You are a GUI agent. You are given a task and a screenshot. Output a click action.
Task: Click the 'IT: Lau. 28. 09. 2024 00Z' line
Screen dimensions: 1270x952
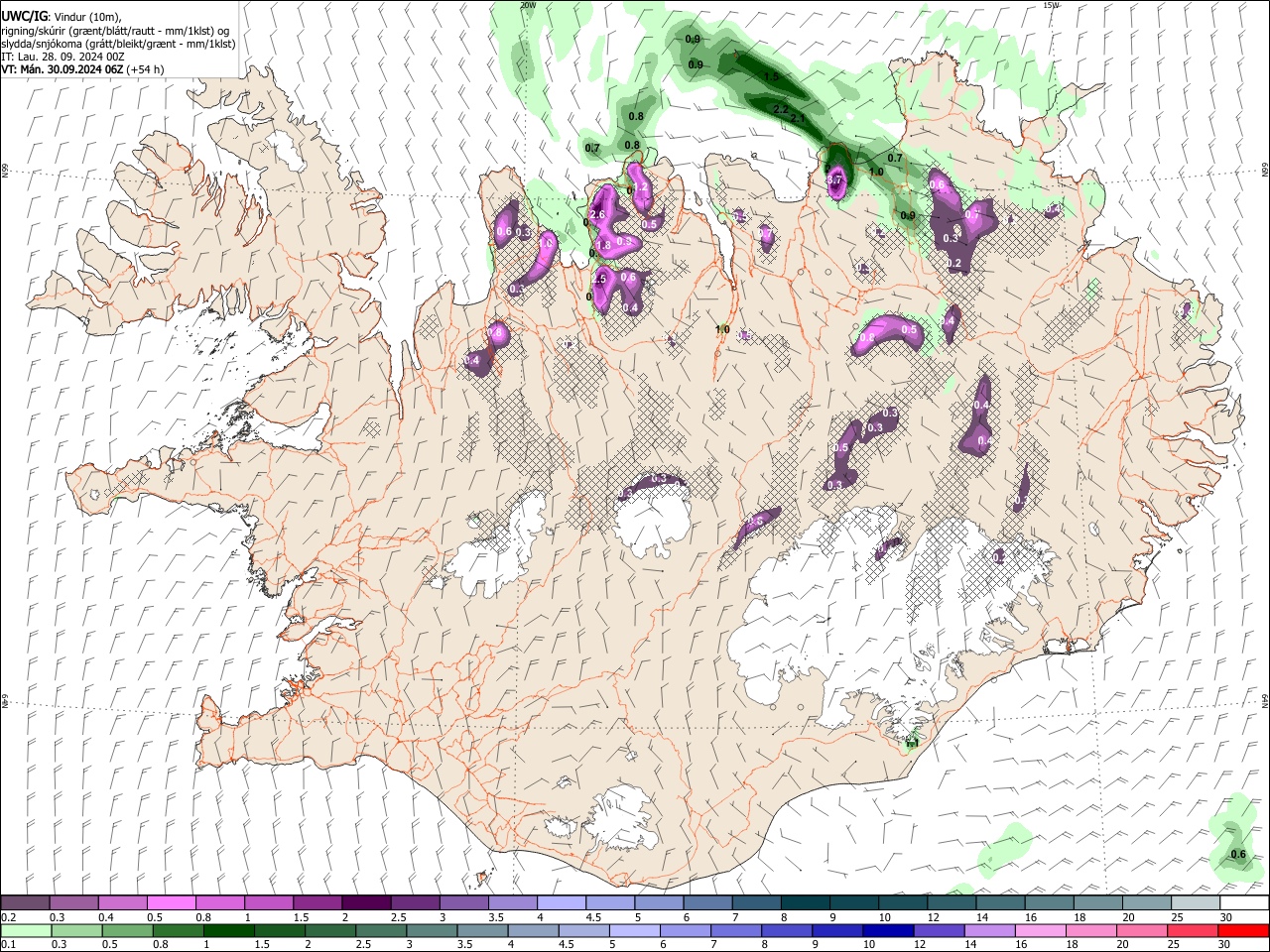coord(63,57)
